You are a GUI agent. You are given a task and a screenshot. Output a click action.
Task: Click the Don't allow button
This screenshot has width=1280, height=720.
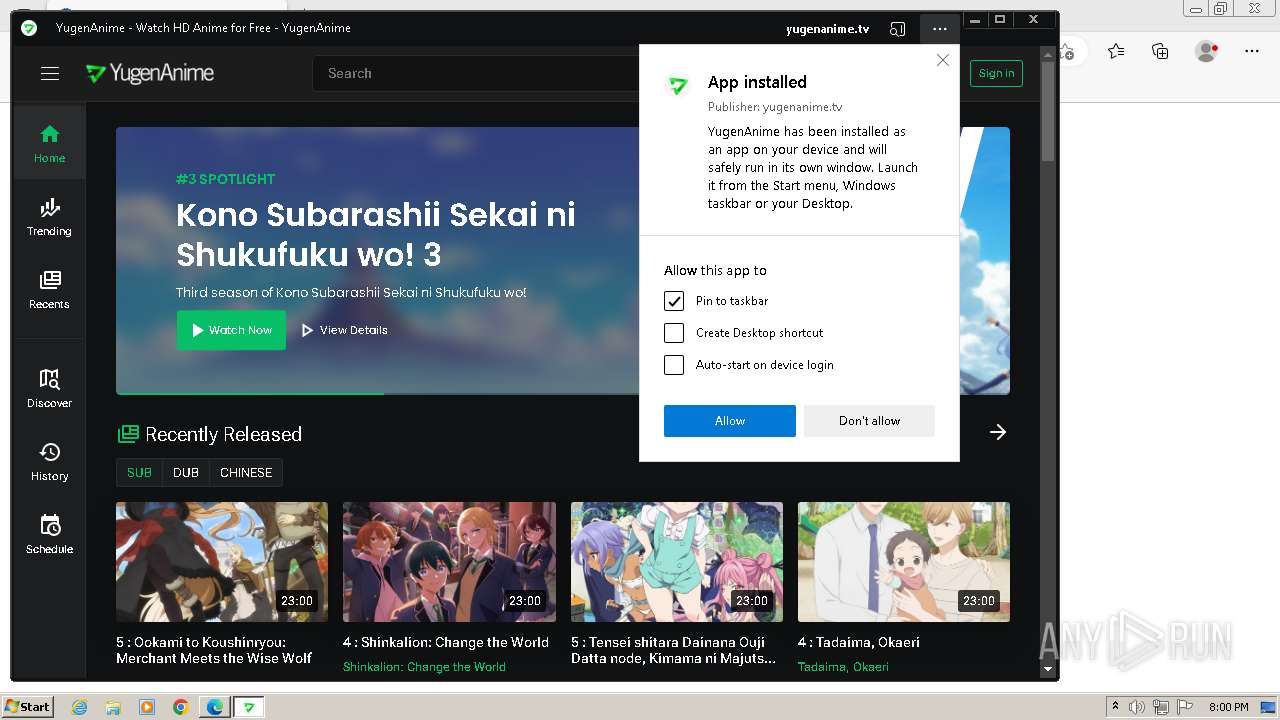point(869,421)
